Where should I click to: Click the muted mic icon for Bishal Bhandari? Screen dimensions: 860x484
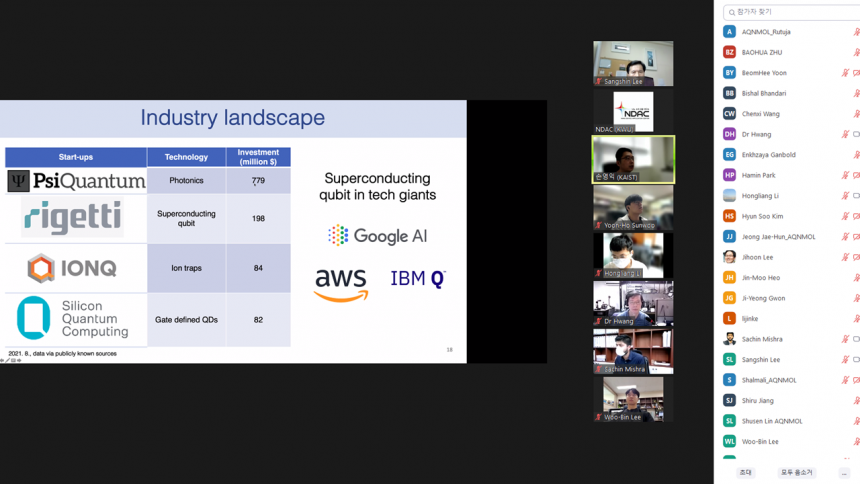pyautogui.click(x=856, y=93)
